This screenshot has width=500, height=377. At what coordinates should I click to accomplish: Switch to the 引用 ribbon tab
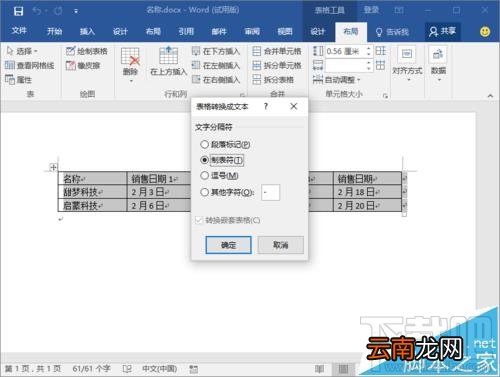[x=186, y=31]
